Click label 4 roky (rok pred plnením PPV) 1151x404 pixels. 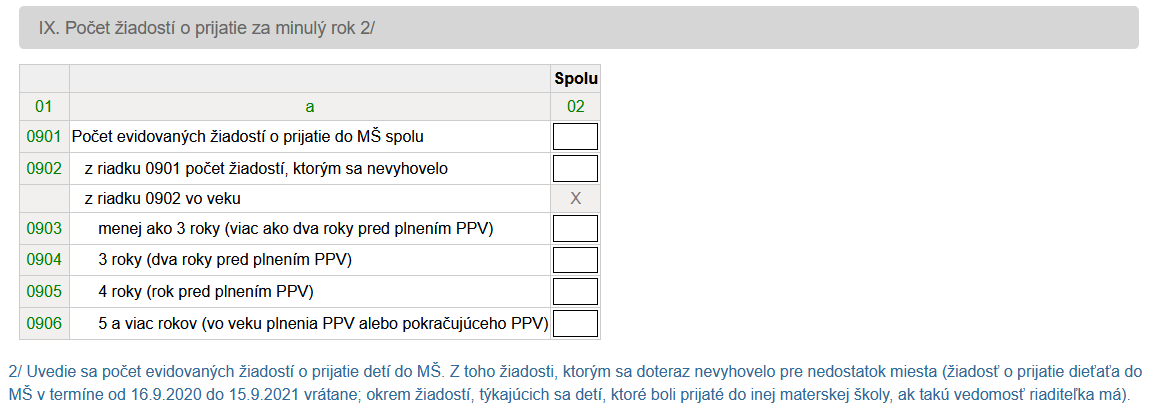(x=206, y=292)
